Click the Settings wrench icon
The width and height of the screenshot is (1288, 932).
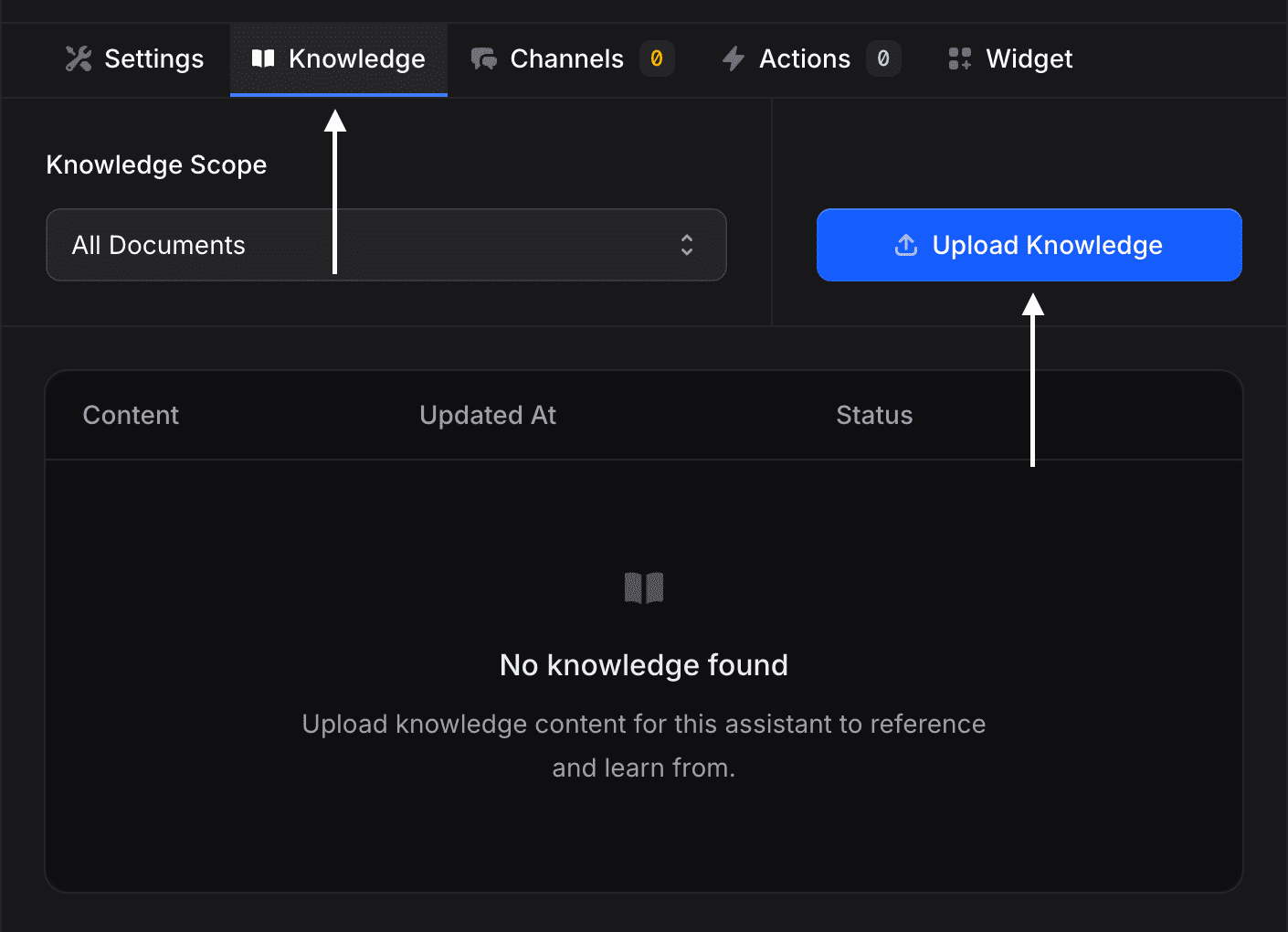79,59
